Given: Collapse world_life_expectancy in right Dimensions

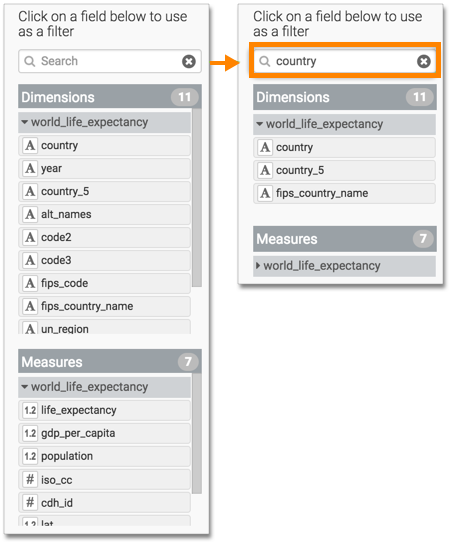Looking at the screenshot, I should coord(259,124).
